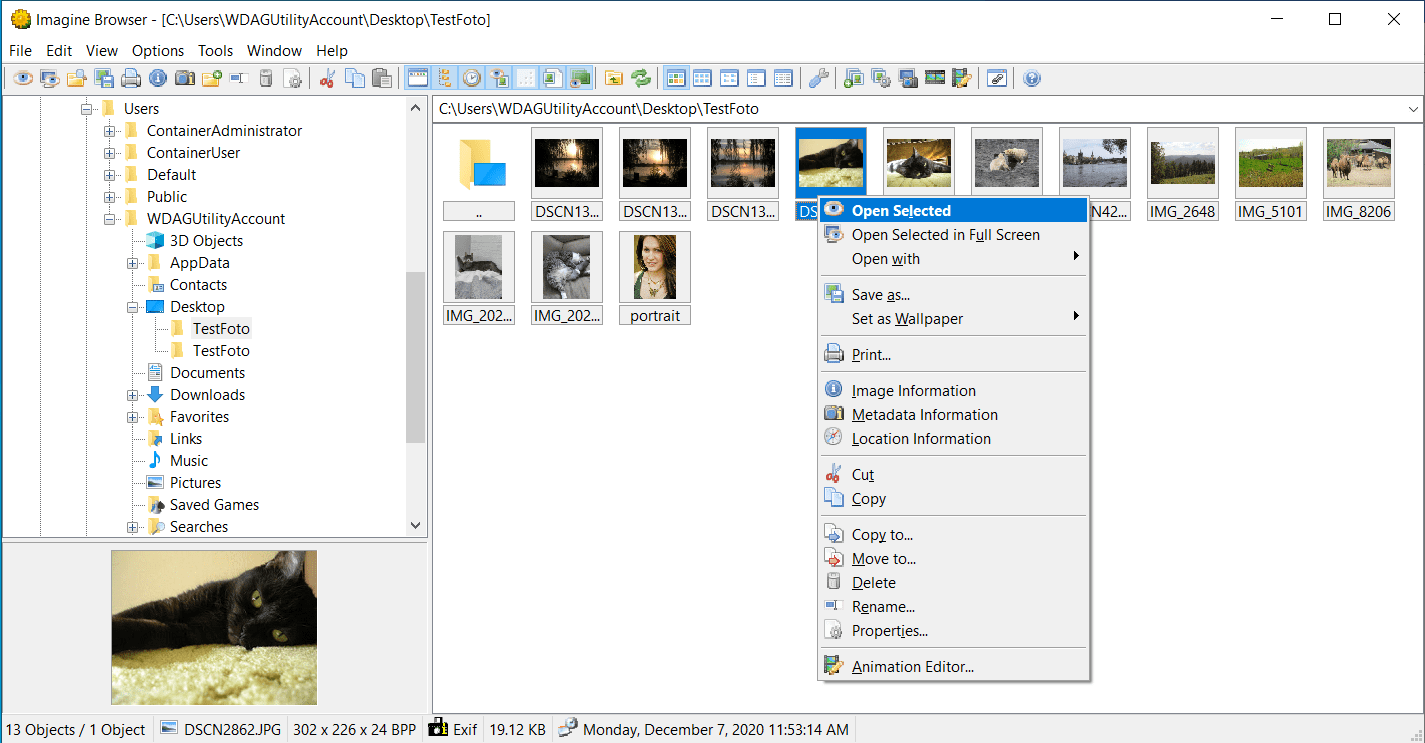The width and height of the screenshot is (1425, 743).
Task: Choose Location Information from the context menu
Action: [x=954, y=439]
